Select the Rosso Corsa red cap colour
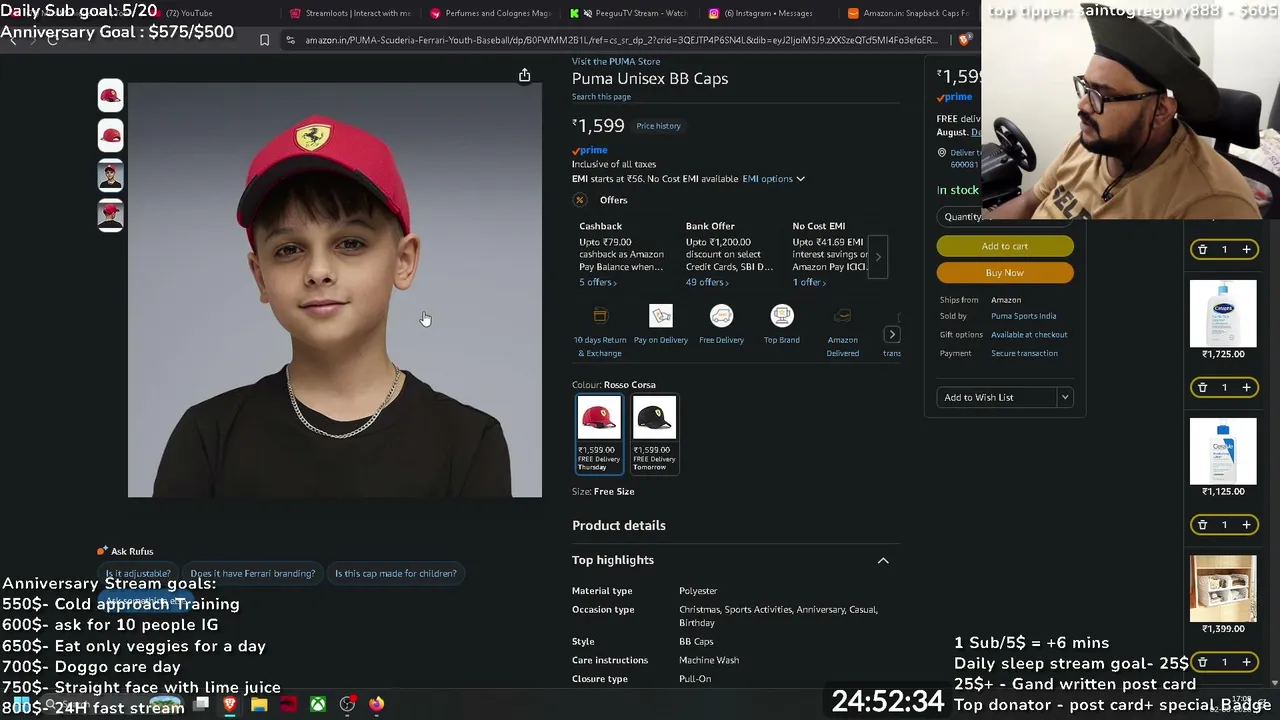The height and width of the screenshot is (720, 1280). point(599,434)
